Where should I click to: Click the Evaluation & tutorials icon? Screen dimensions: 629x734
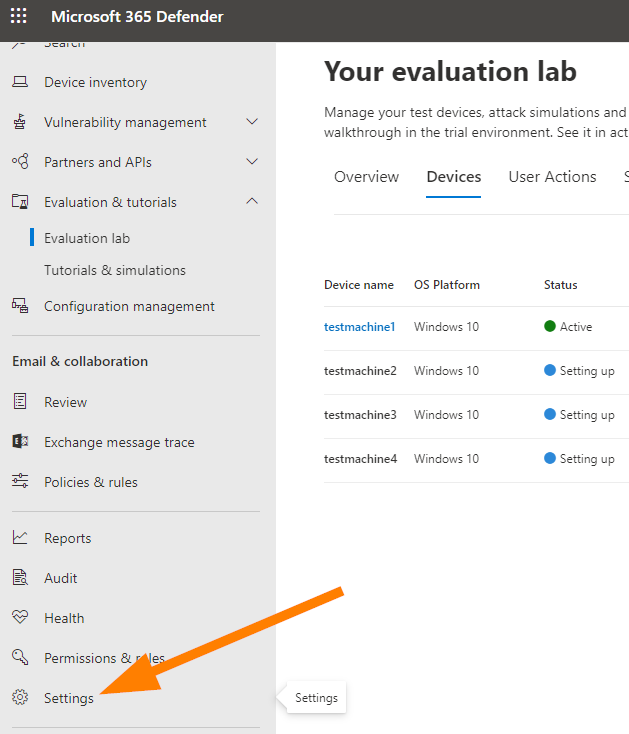[x=20, y=202]
